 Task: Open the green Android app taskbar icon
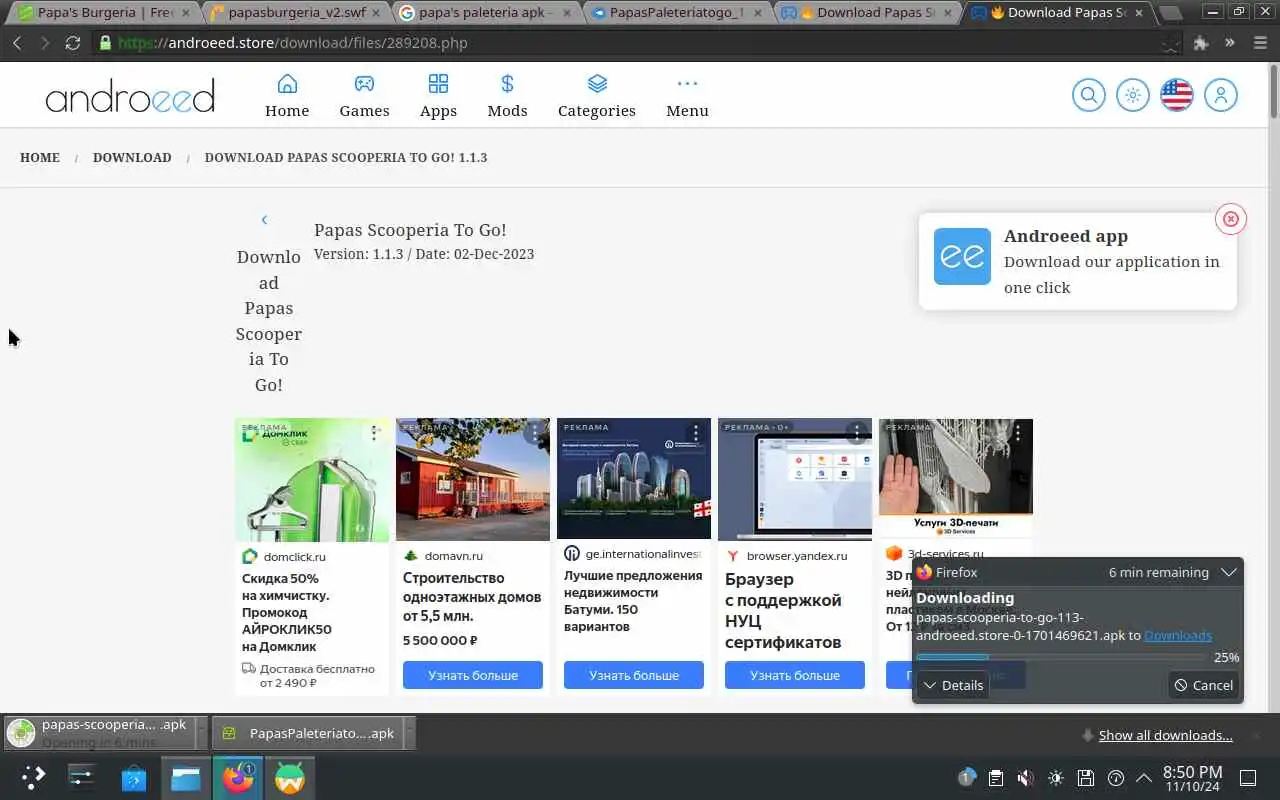click(x=290, y=777)
